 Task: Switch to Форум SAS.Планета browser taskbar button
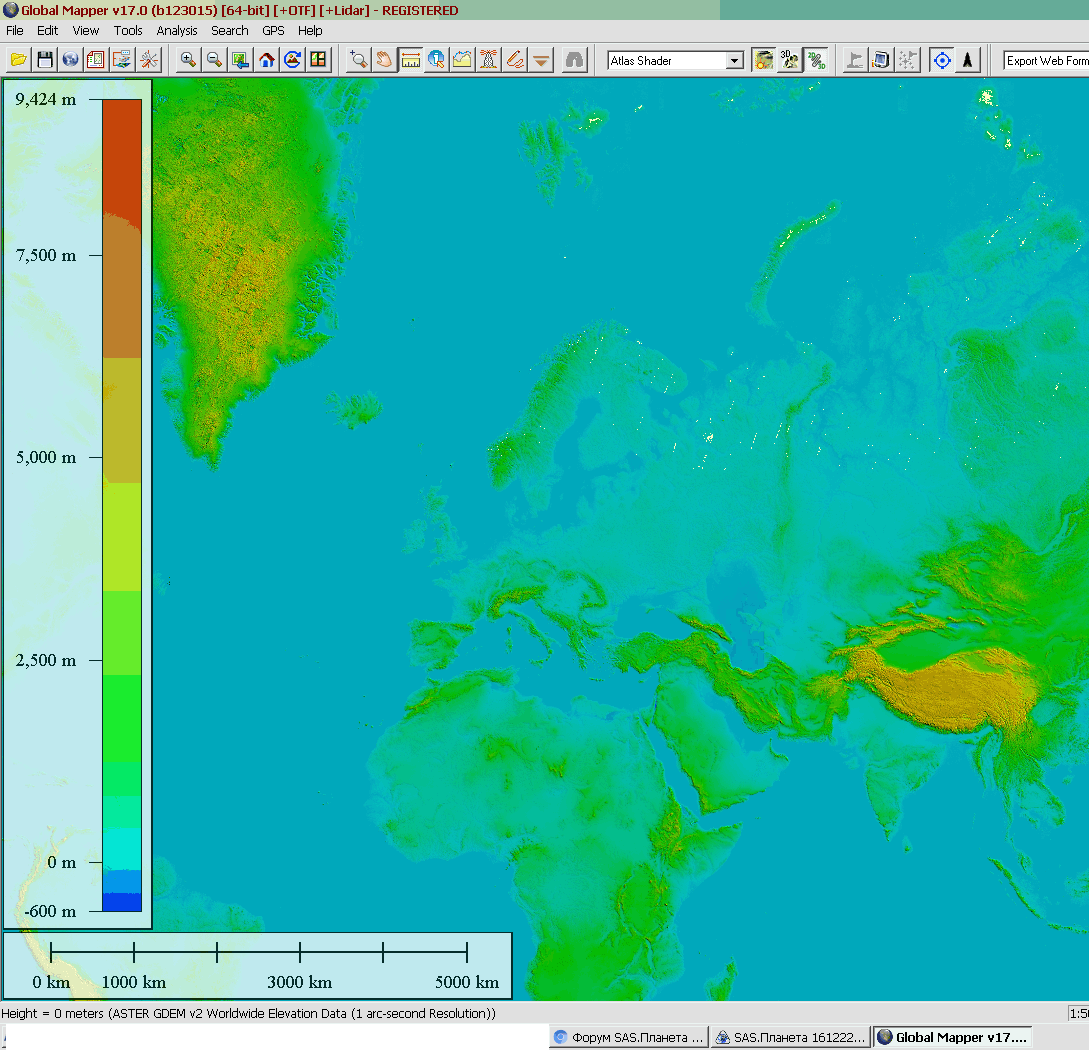pyautogui.click(x=629, y=1037)
